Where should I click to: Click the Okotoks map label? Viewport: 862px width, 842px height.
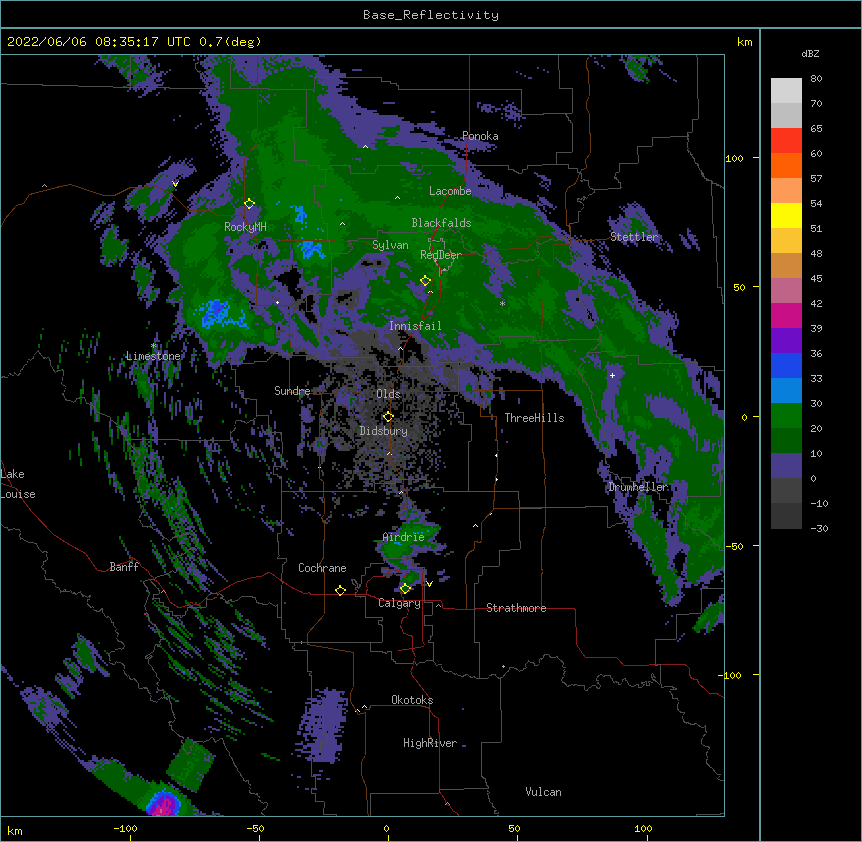(x=412, y=700)
